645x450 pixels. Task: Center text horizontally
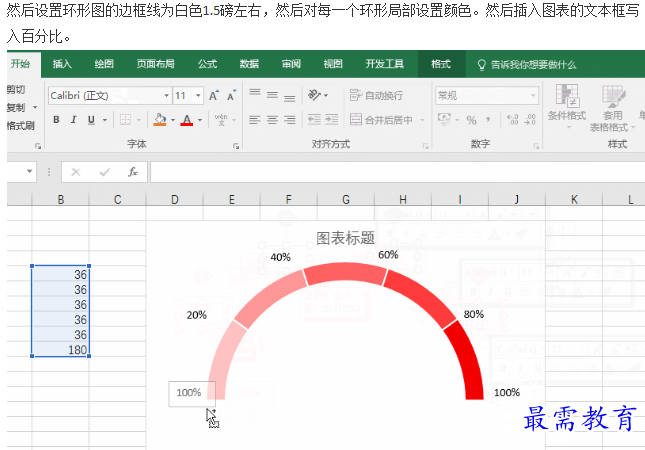pyautogui.click(x=272, y=120)
